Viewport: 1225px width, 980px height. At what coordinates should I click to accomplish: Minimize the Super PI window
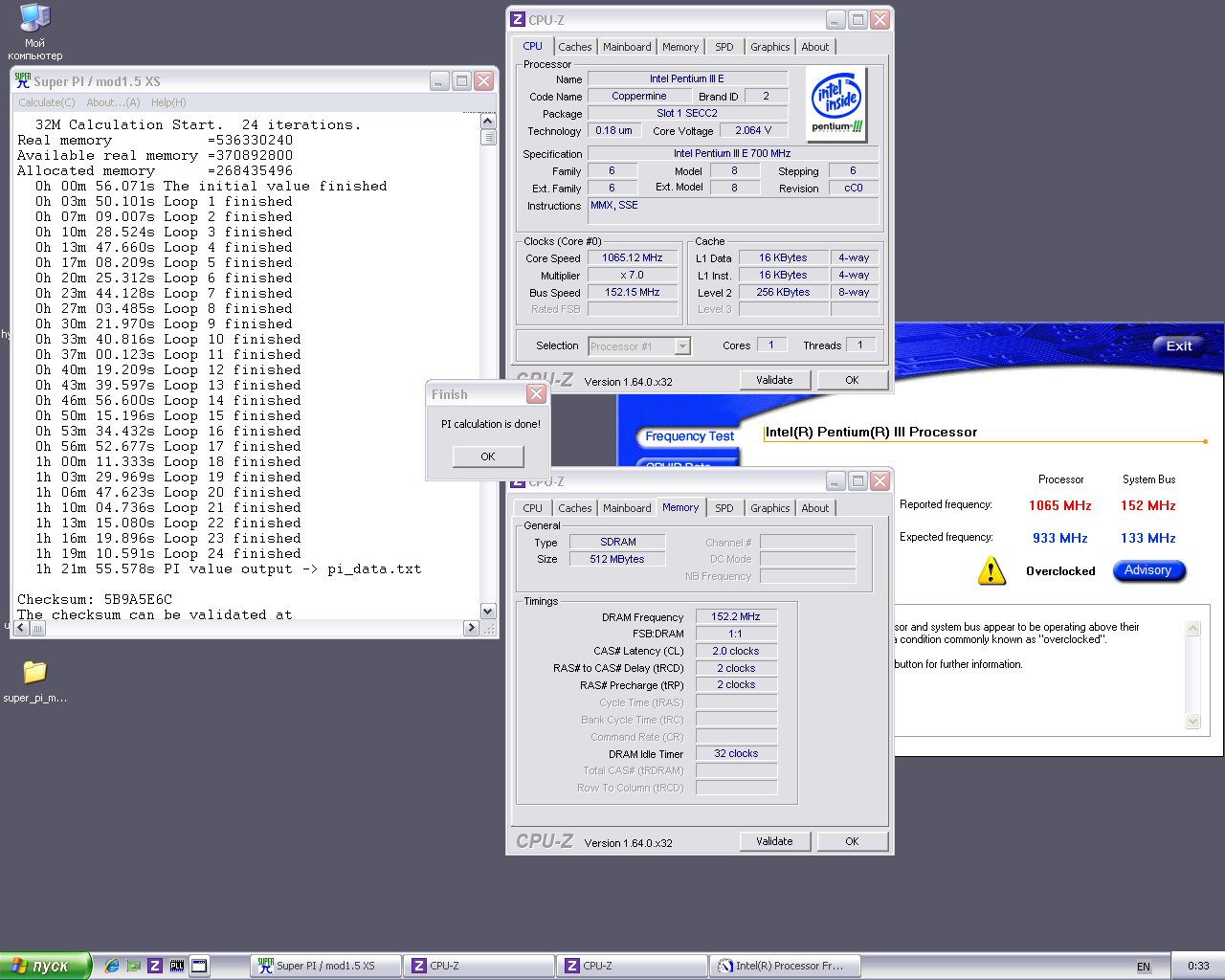(439, 81)
